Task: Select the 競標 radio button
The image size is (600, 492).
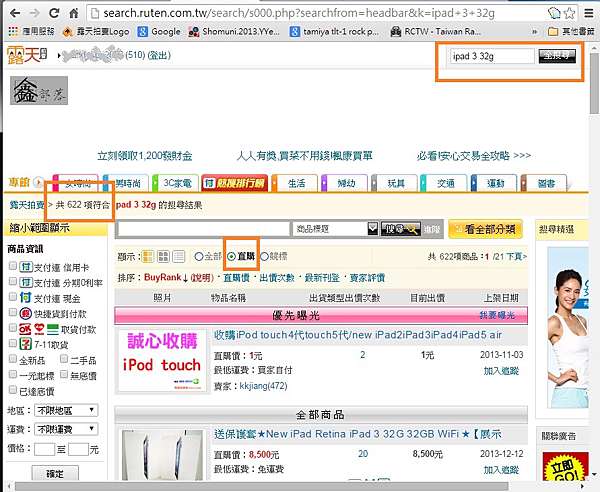Action: pos(264,256)
